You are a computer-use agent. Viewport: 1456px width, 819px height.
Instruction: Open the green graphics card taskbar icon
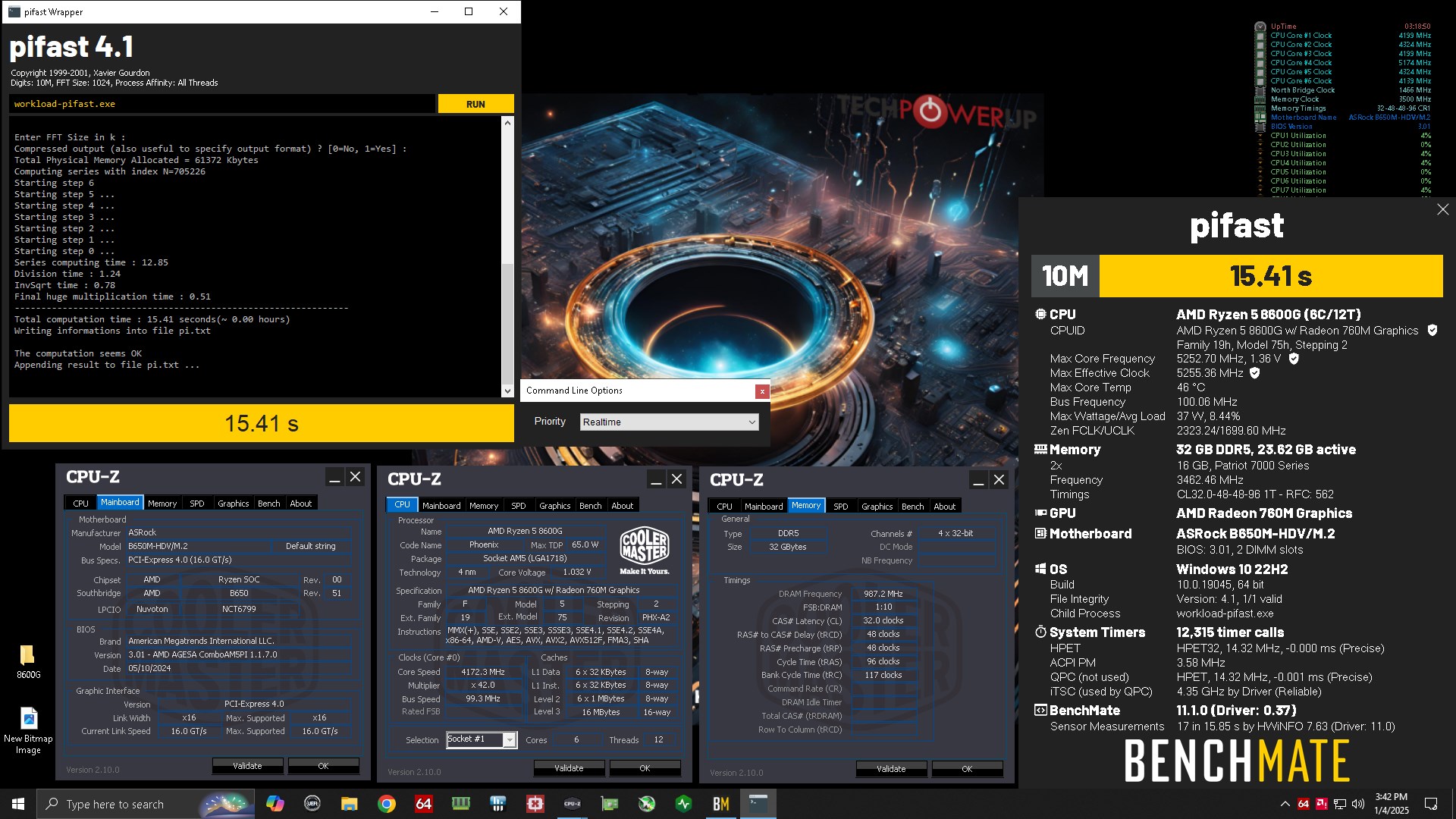click(610, 804)
